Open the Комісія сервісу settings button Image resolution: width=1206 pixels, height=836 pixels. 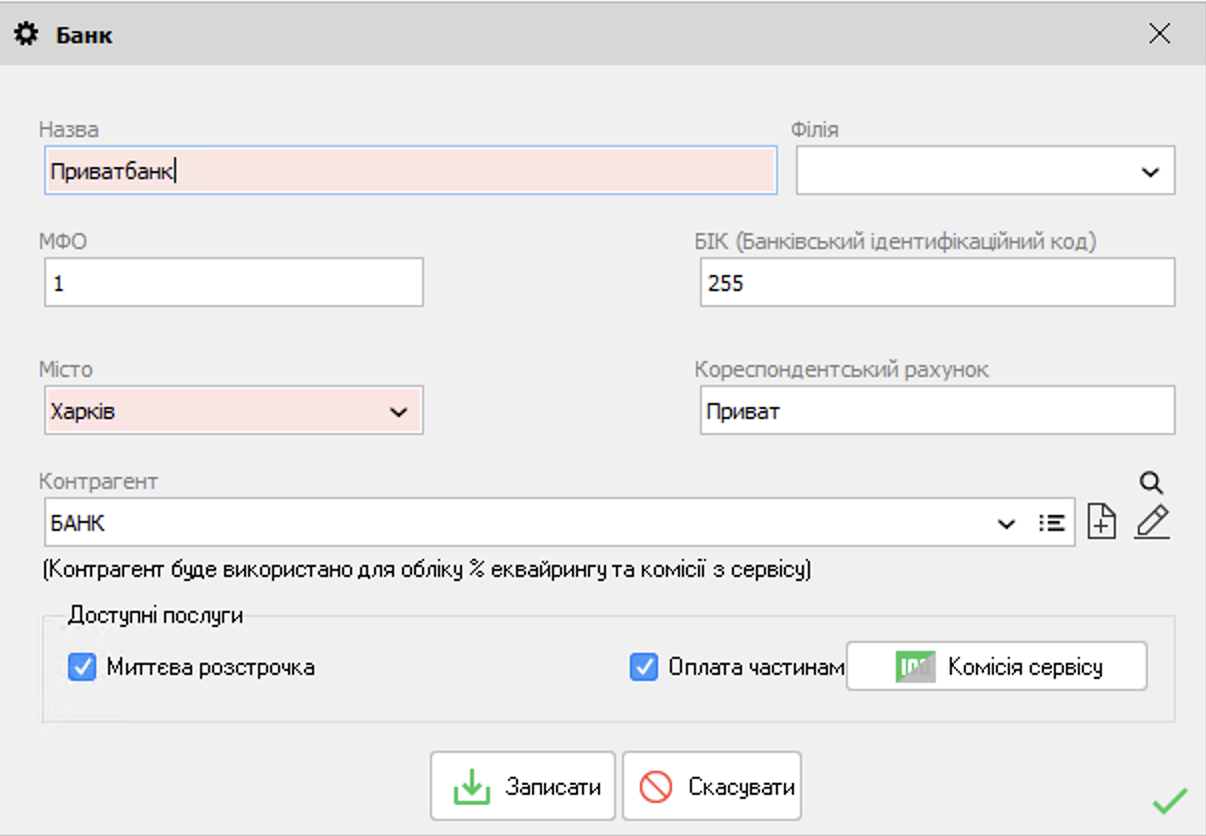point(996,667)
